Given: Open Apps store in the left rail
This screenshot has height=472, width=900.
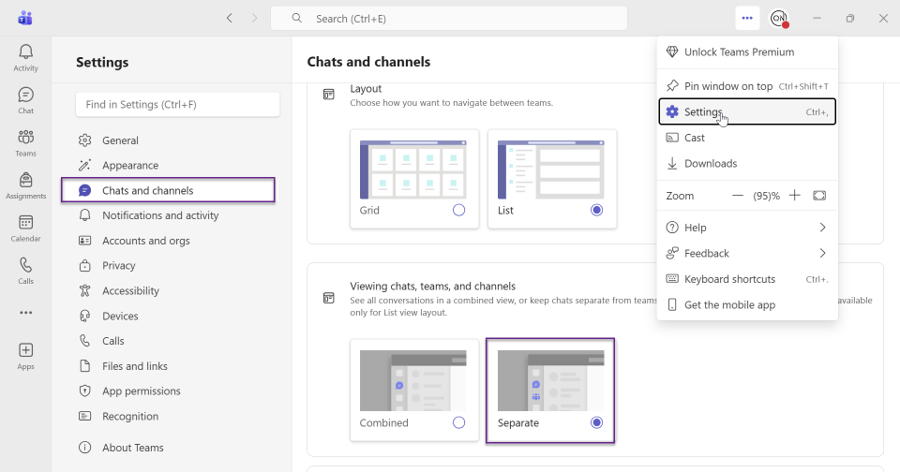Looking at the screenshot, I should (26, 356).
